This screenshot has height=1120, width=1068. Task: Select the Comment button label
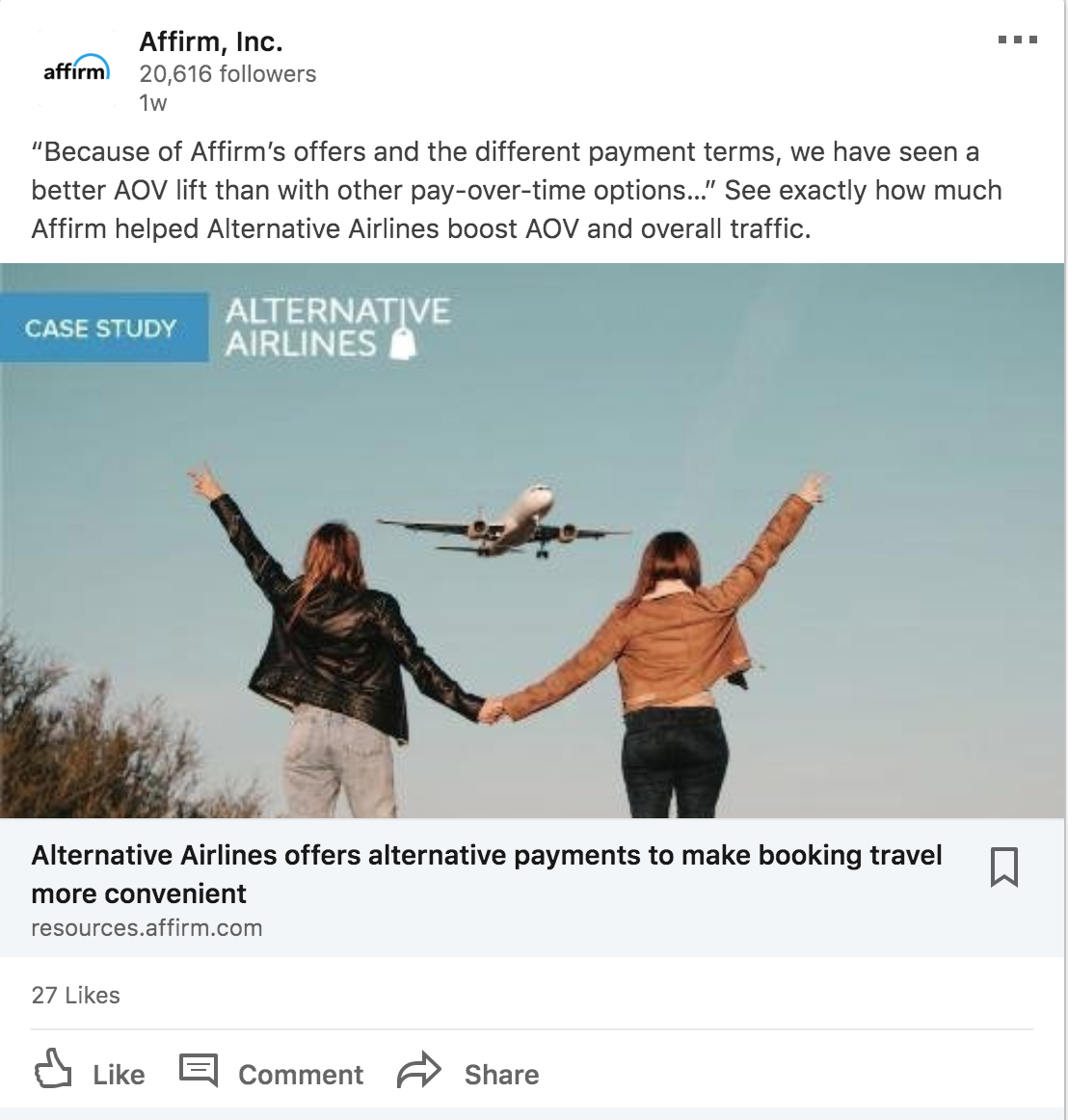pos(301,1075)
